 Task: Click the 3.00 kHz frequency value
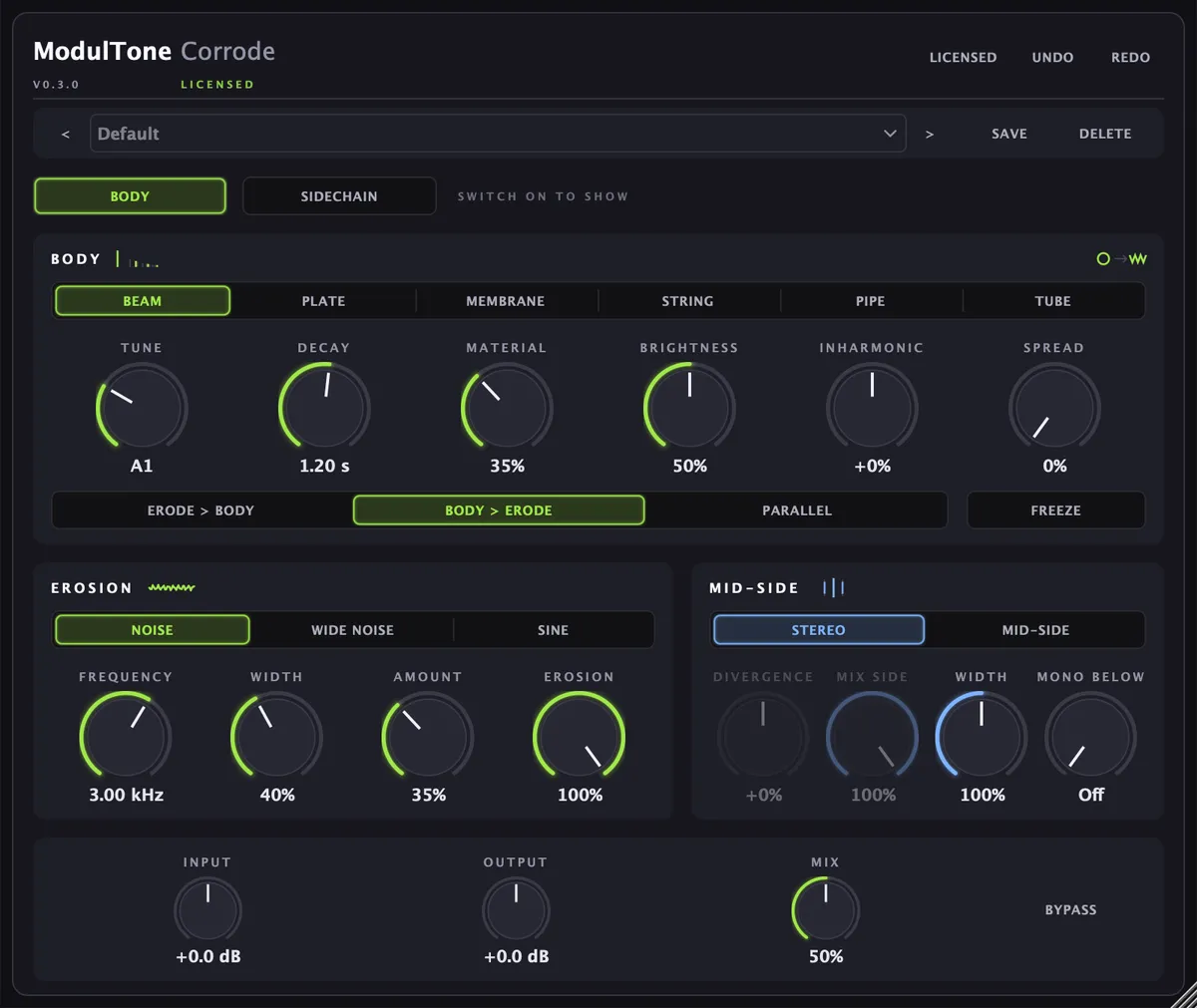[126, 795]
